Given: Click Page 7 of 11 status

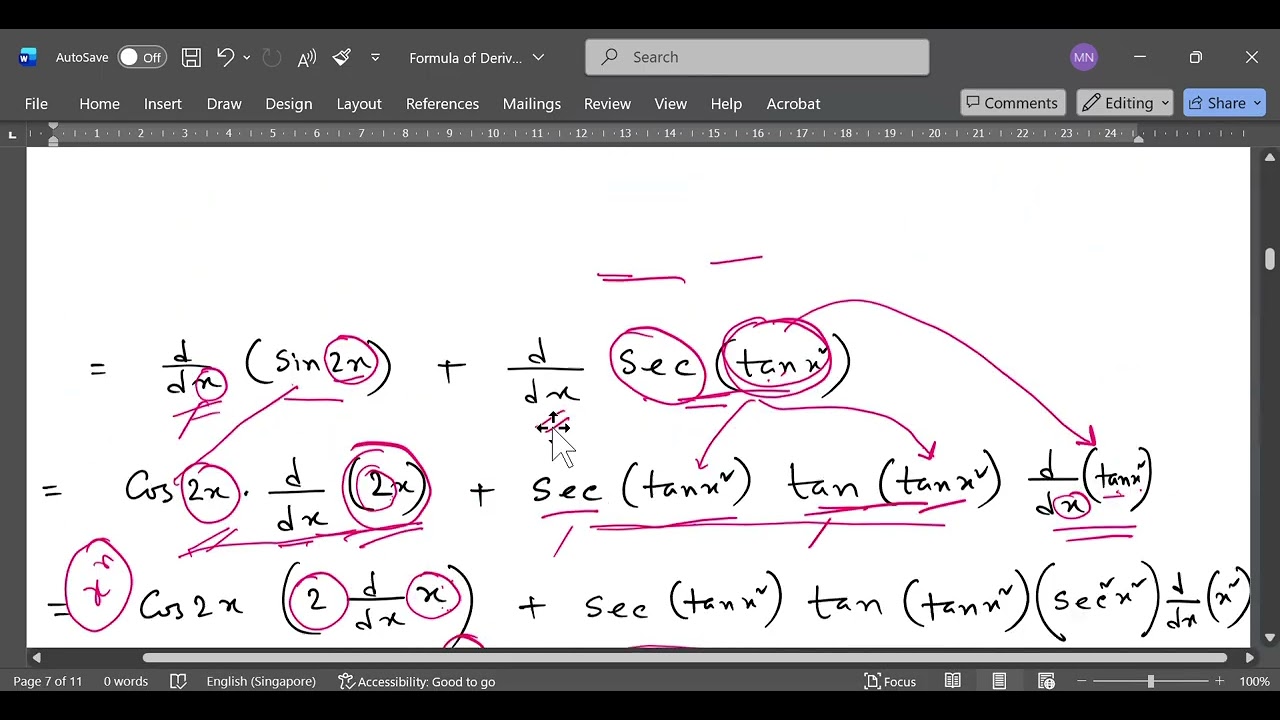Looking at the screenshot, I should coord(47,681).
